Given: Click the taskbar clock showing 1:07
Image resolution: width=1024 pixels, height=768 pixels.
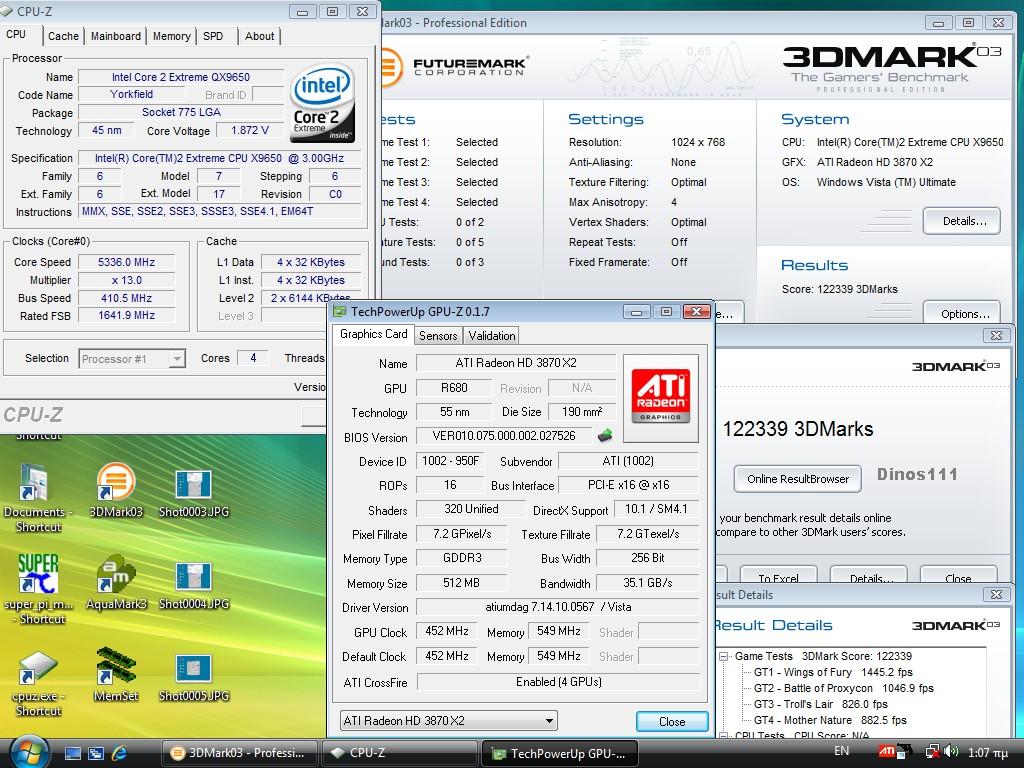Looking at the screenshot, I should [x=987, y=752].
